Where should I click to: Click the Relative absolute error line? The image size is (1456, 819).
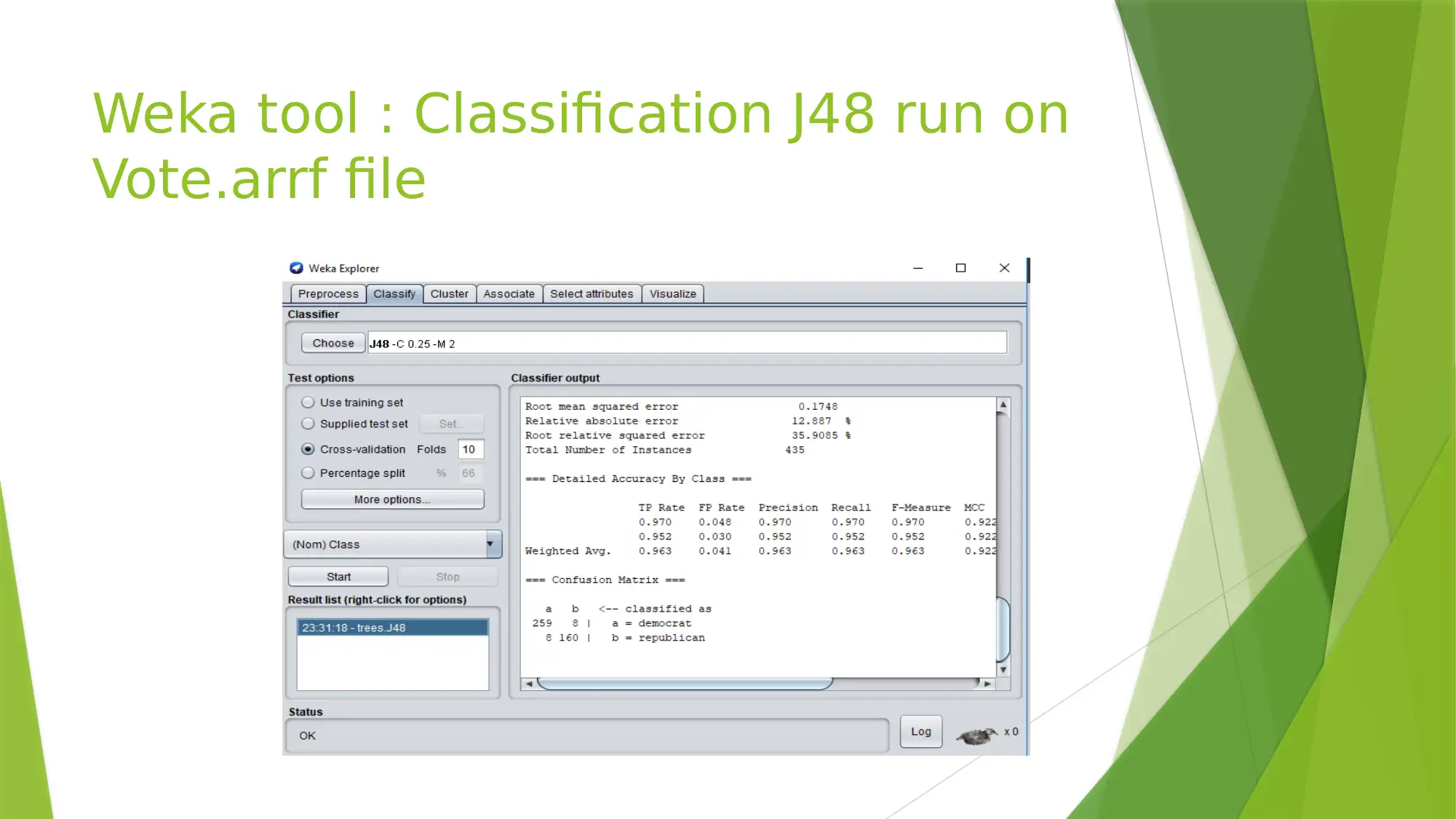(688, 422)
